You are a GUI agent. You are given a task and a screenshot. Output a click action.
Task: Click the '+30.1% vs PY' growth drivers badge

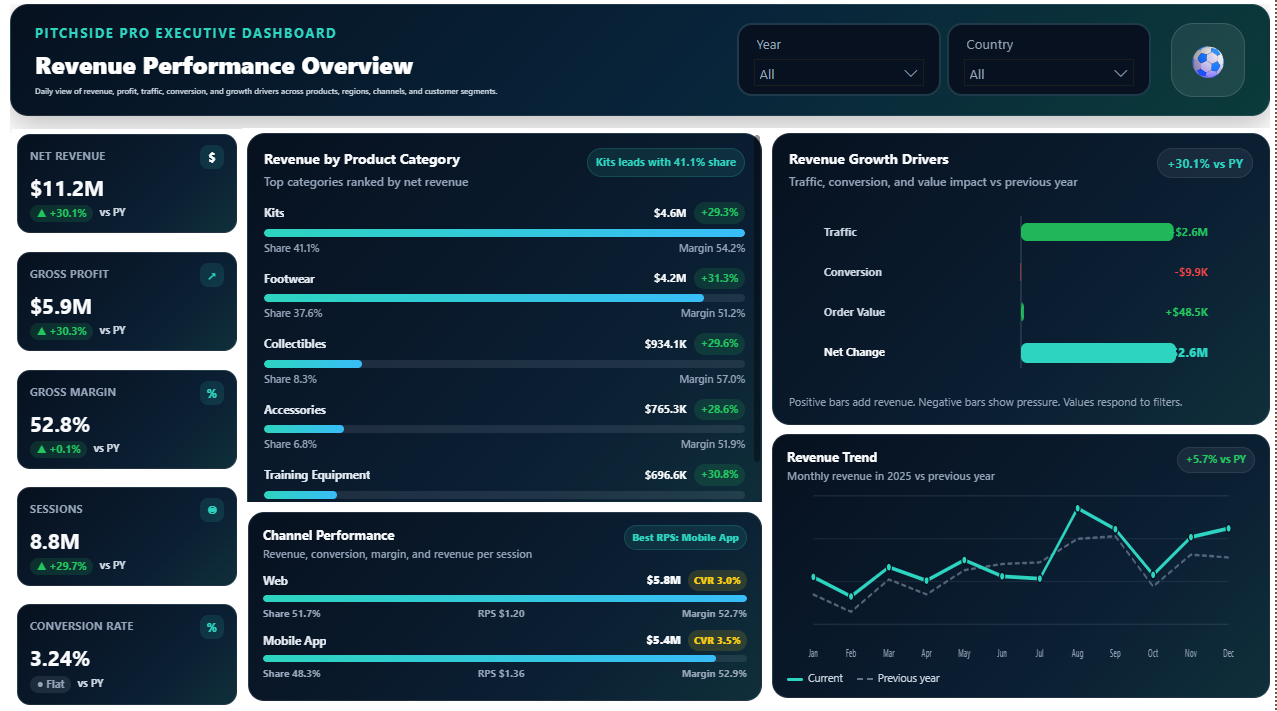click(x=1205, y=163)
